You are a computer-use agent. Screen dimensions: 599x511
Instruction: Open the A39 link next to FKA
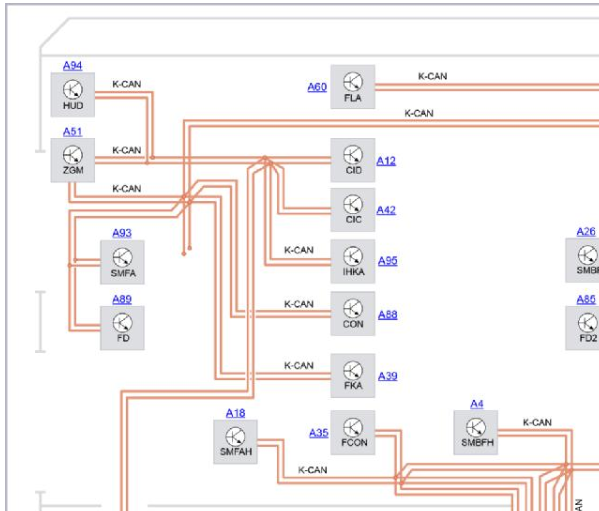[x=387, y=376]
